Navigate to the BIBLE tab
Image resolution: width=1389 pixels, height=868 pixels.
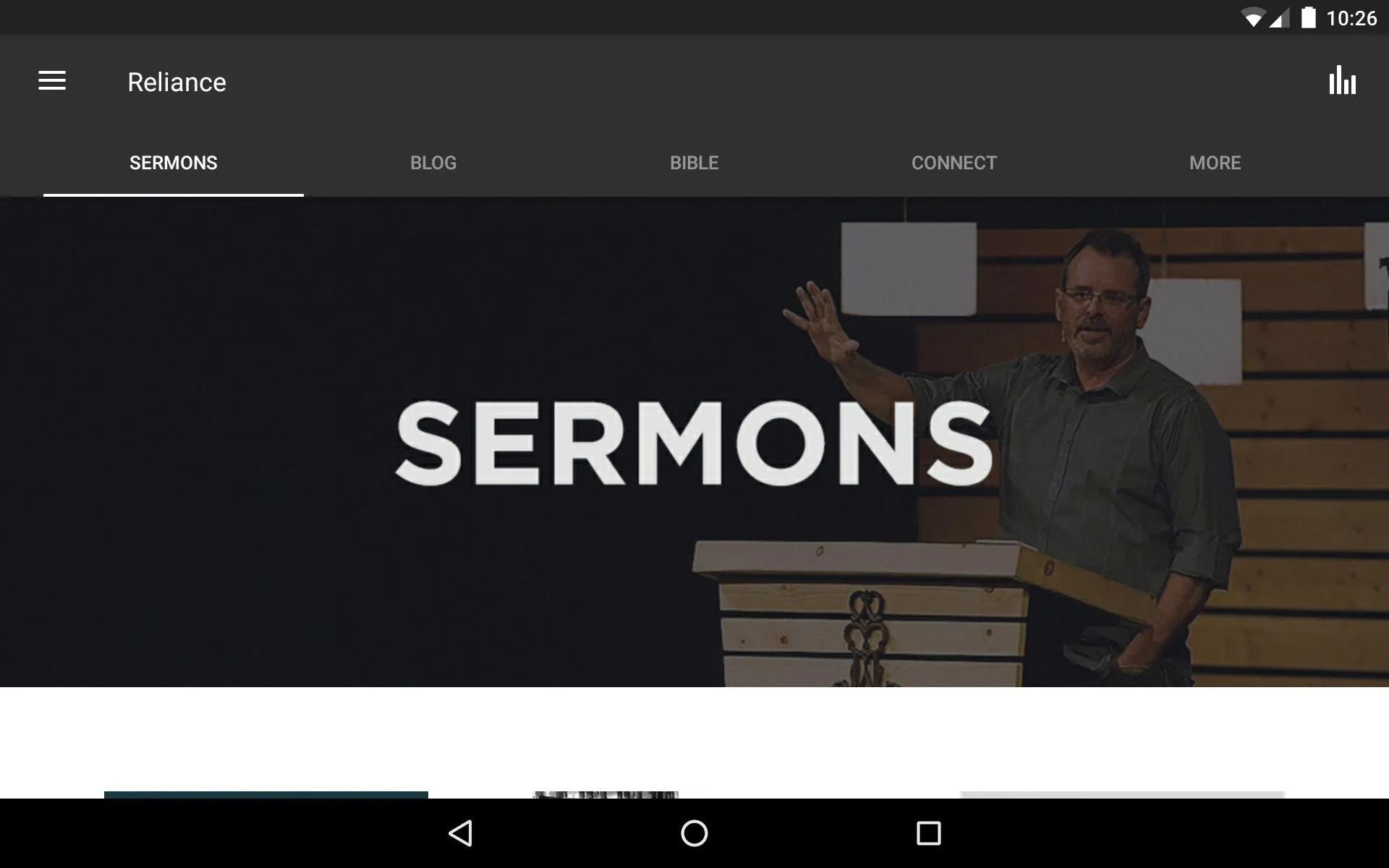(x=694, y=162)
